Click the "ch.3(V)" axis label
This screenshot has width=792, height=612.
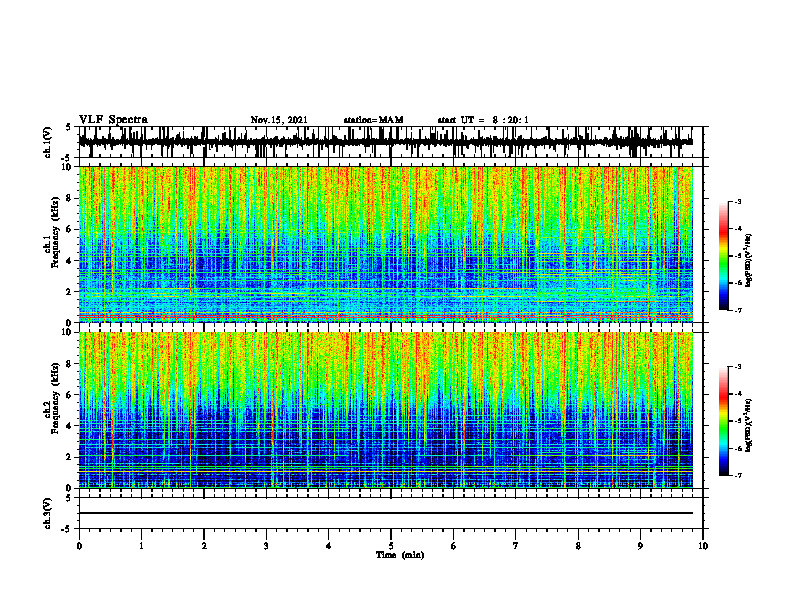48,513
